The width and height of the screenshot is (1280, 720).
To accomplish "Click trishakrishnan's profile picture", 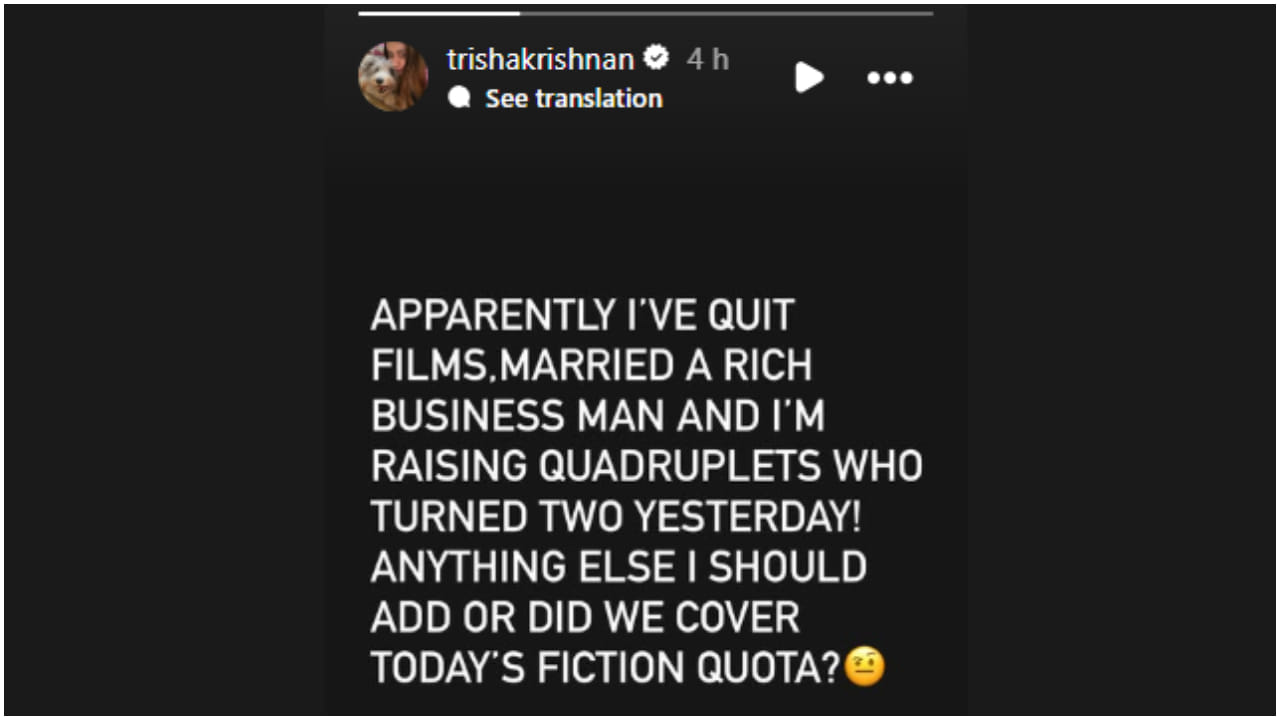I will (x=392, y=77).
